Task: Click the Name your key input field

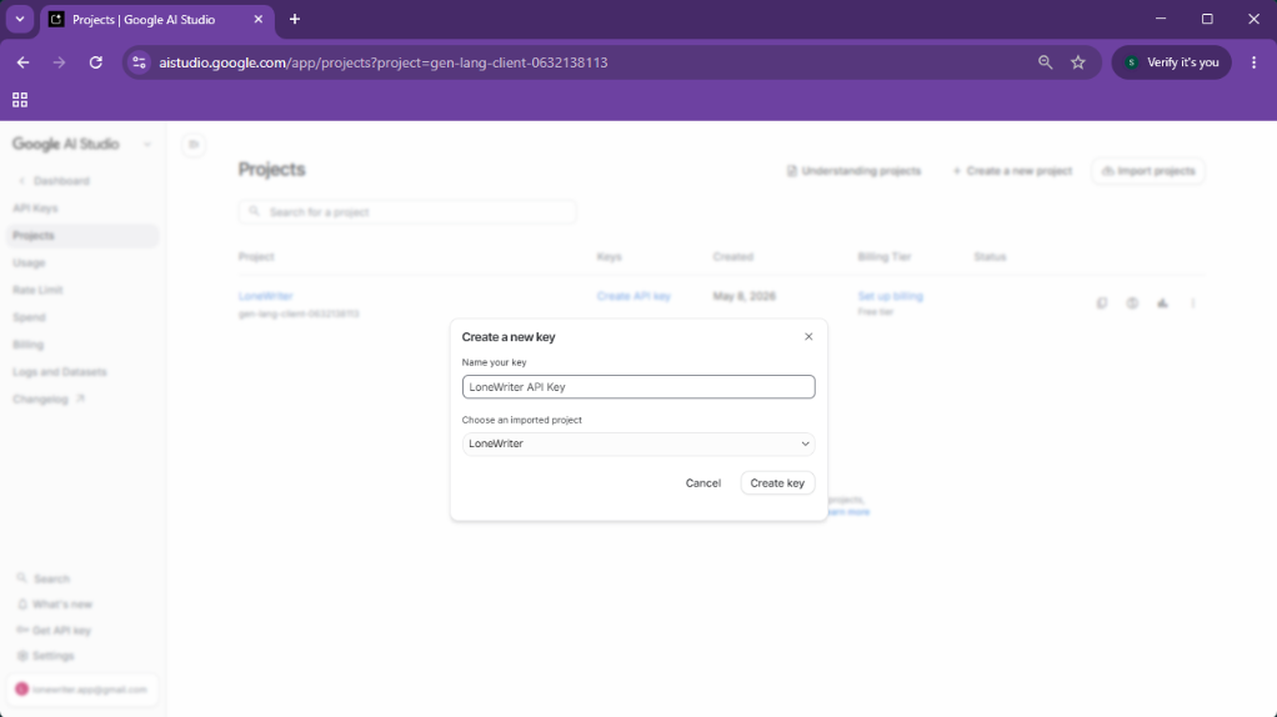Action: pyautogui.click(x=638, y=387)
